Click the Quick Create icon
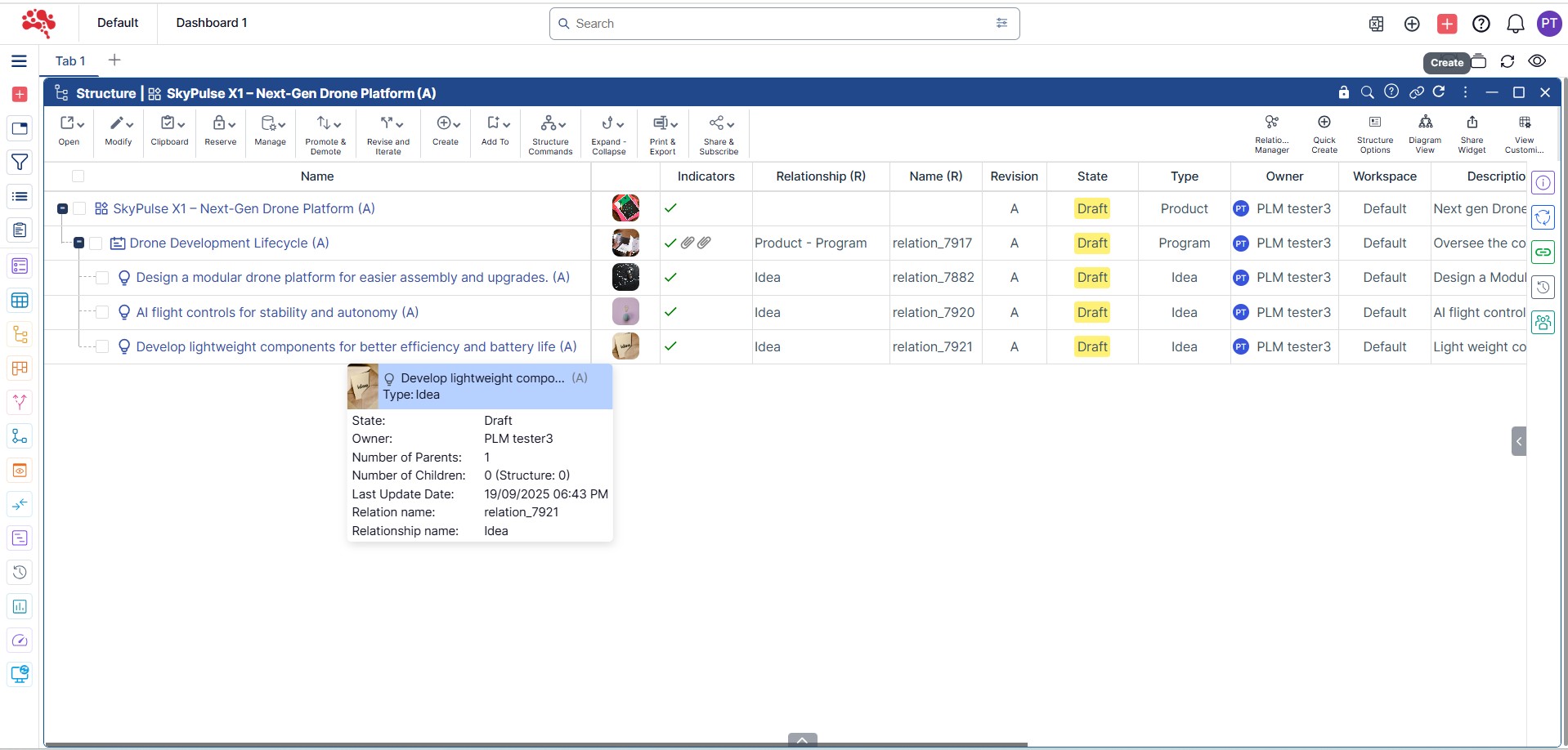Image resolution: width=1568 pixels, height=750 pixels. pyautogui.click(x=1324, y=132)
